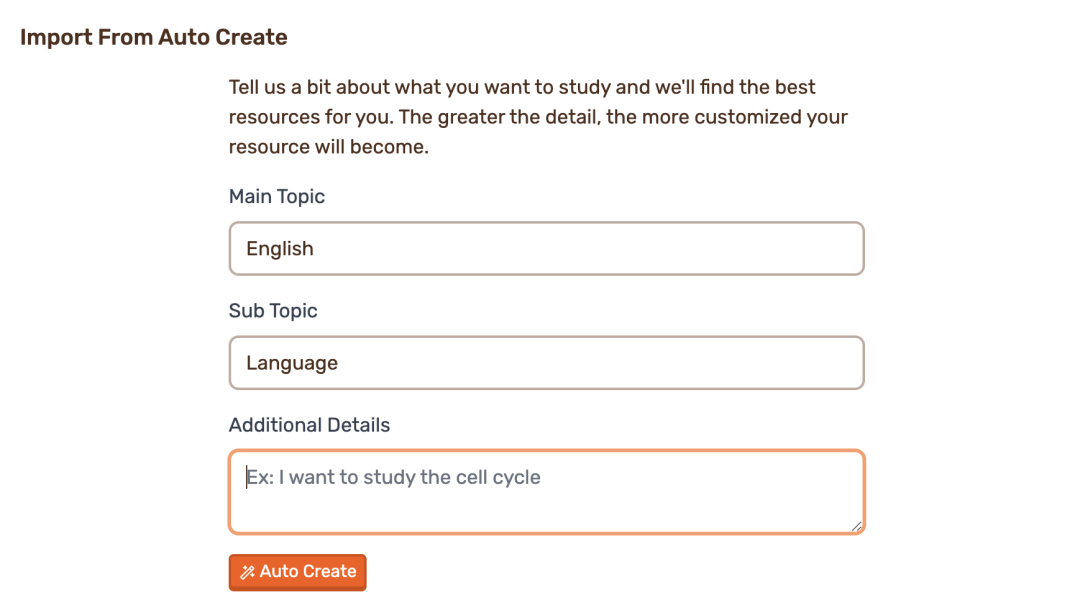This screenshot has width=1080, height=610.
Task: Click the word "Language" in Sub Topic
Action: (x=292, y=363)
